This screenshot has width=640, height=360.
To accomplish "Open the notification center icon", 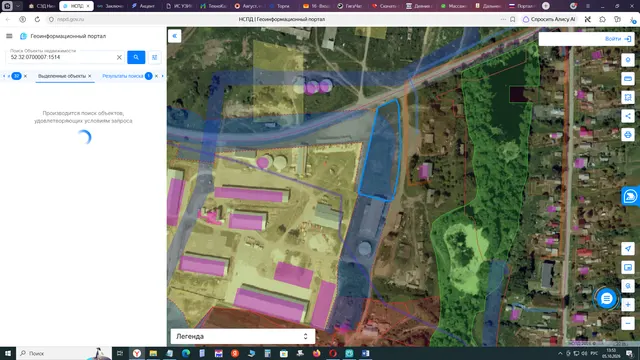I will click(630, 353).
